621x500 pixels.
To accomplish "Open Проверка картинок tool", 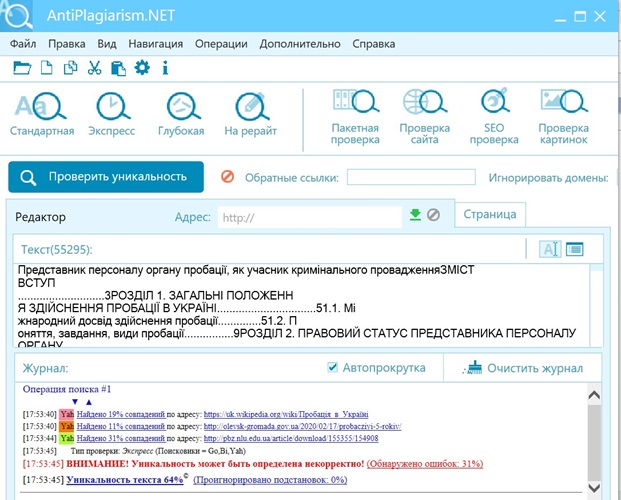I will pos(564,117).
